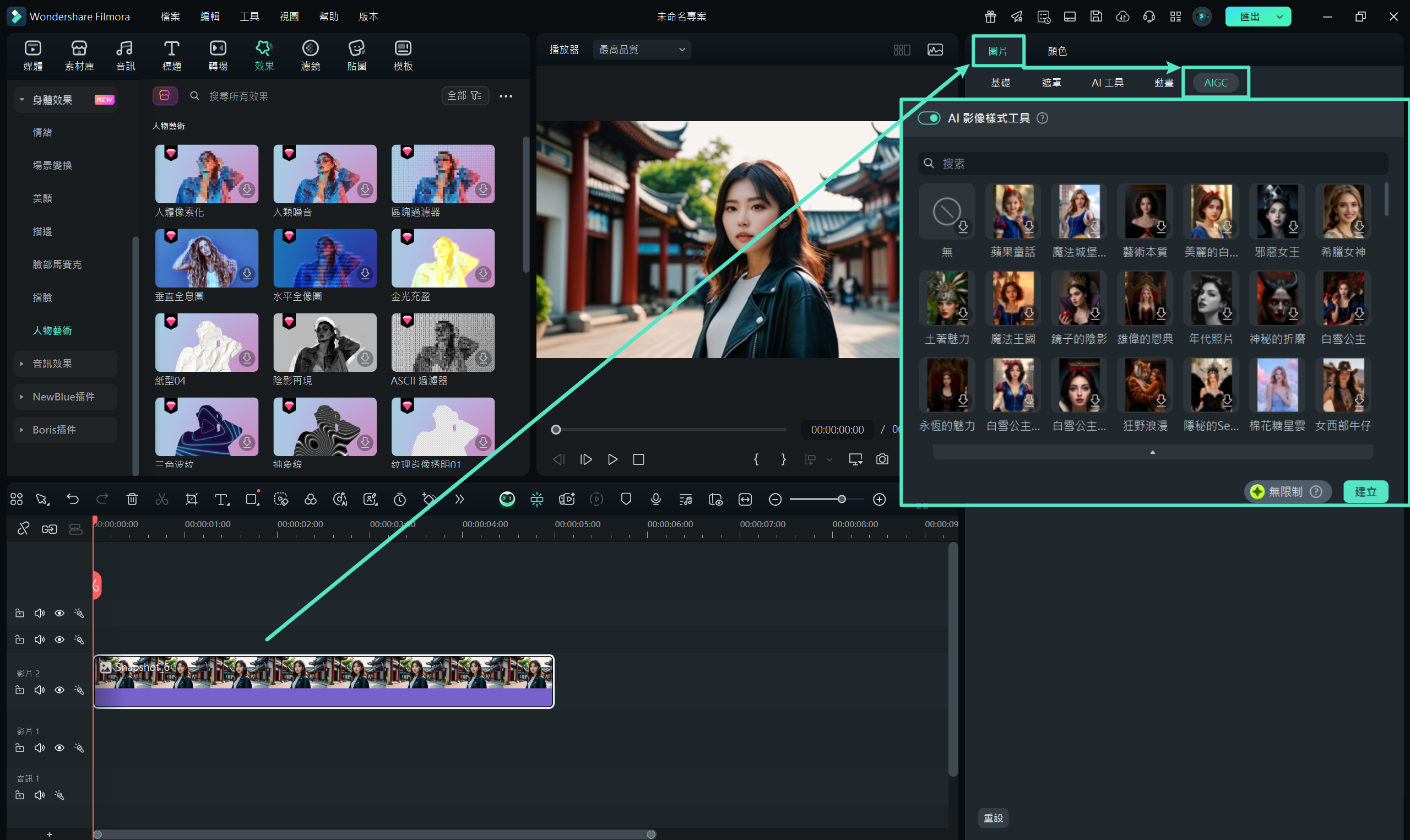1410x840 pixels.
Task: Click the marker shield icon in timeline toolbar
Action: pyautogui.click(x=626, y=498)
